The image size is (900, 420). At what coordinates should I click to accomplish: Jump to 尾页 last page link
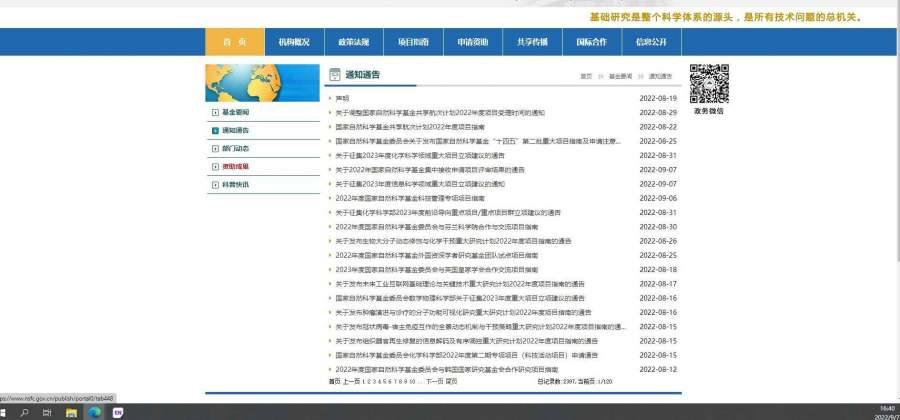[x=451, y=381]
